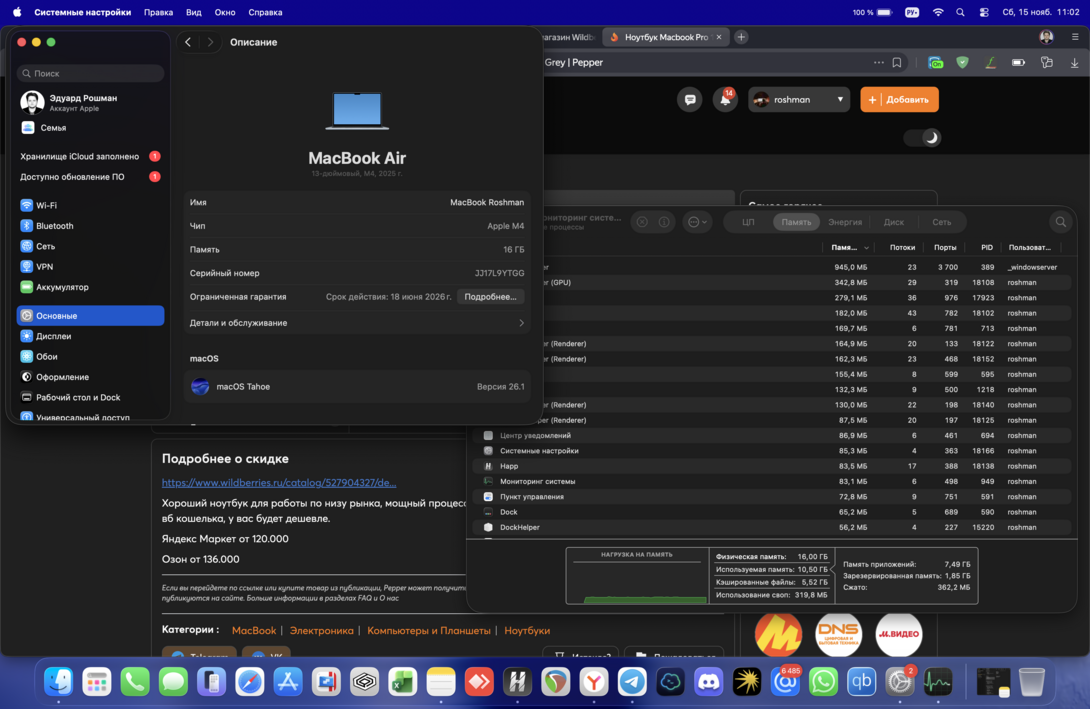This screenshot has width=1090, height=709.
Task: Open Bluetooth settings in sidebar
Action: [90, 226]
